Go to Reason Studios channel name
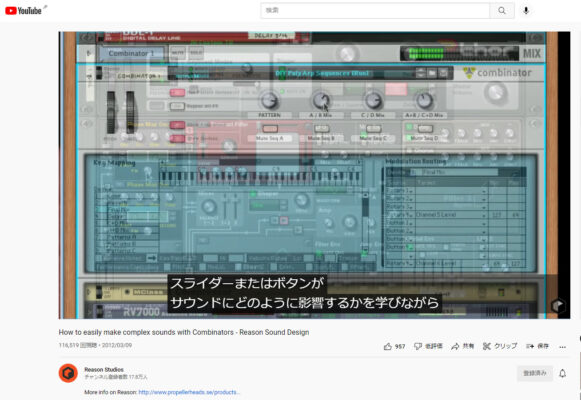This screenshot has width=581, height=400. [x=104, y=369]
